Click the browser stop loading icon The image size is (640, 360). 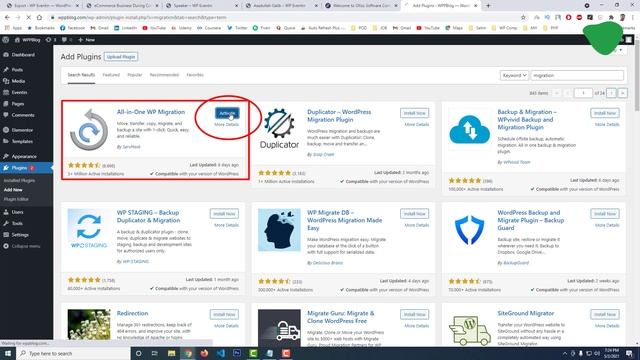pyautogui.click(x=28, y=18)
